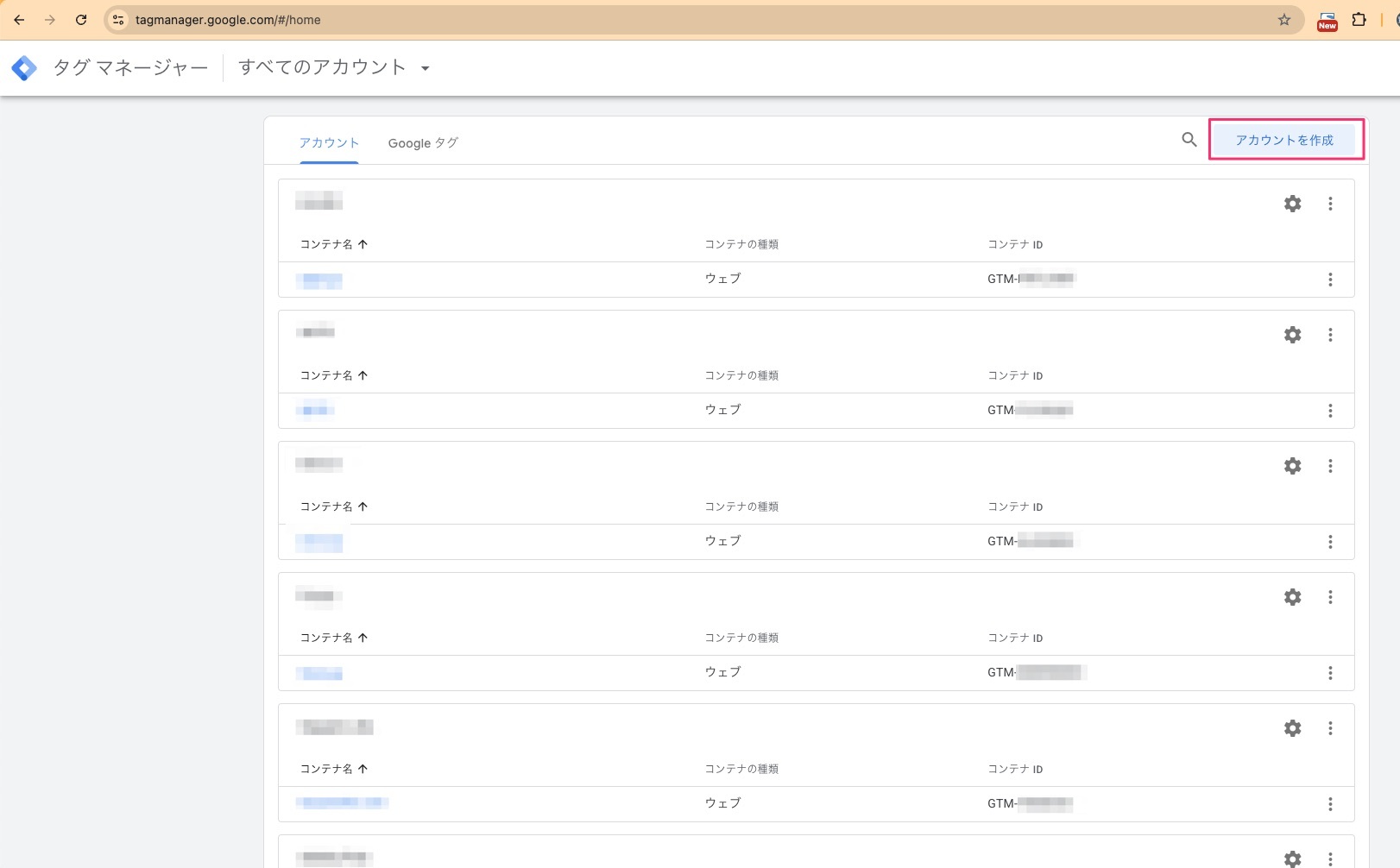Screen dimensions: 1400x868
Task: Switch to the Google タグ tab
Action: pos(423,142)
